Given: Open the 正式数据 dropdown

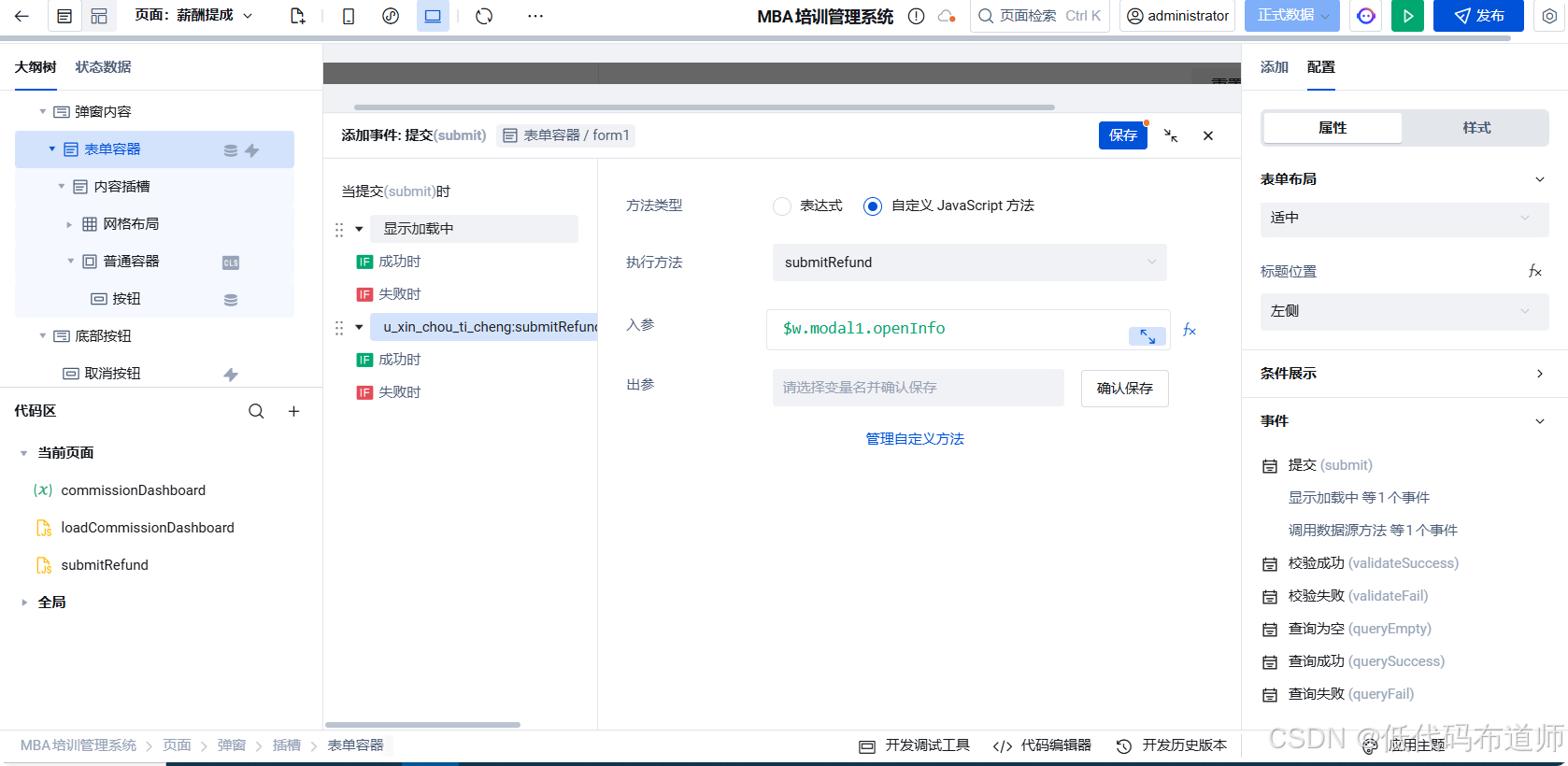Looking at the screenshot, I should 1292,16.
